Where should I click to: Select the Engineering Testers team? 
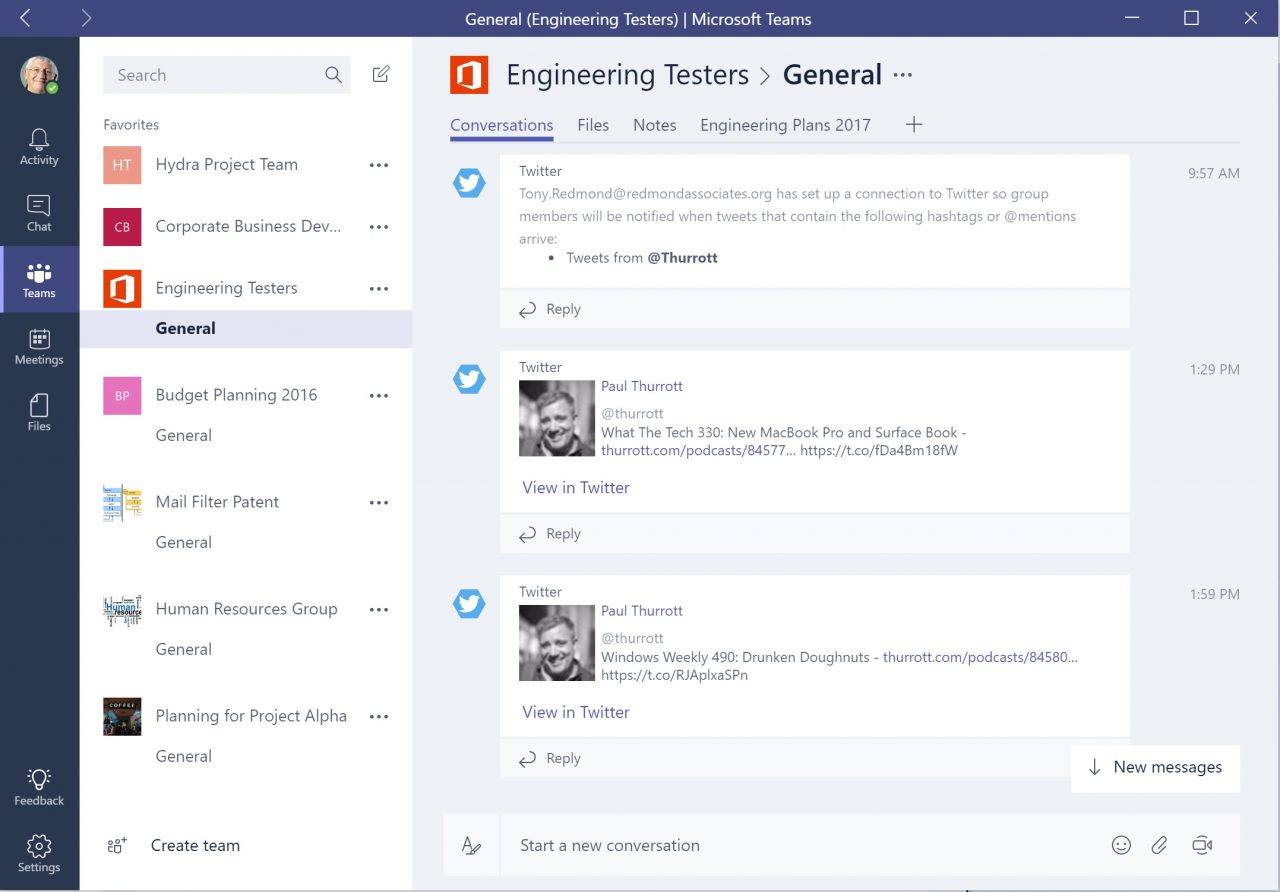point(226,288)
